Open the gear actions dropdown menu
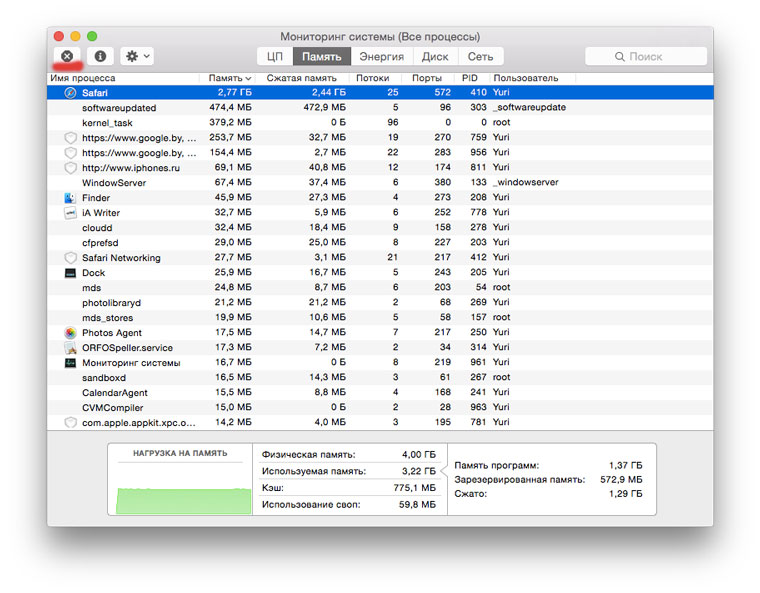 pos(136,57)
